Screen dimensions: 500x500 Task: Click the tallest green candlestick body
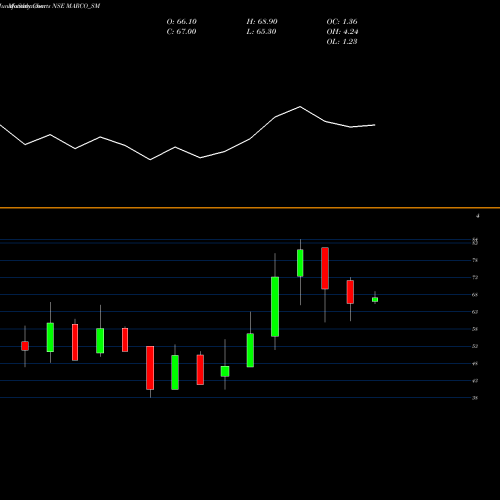coord(275,307)
